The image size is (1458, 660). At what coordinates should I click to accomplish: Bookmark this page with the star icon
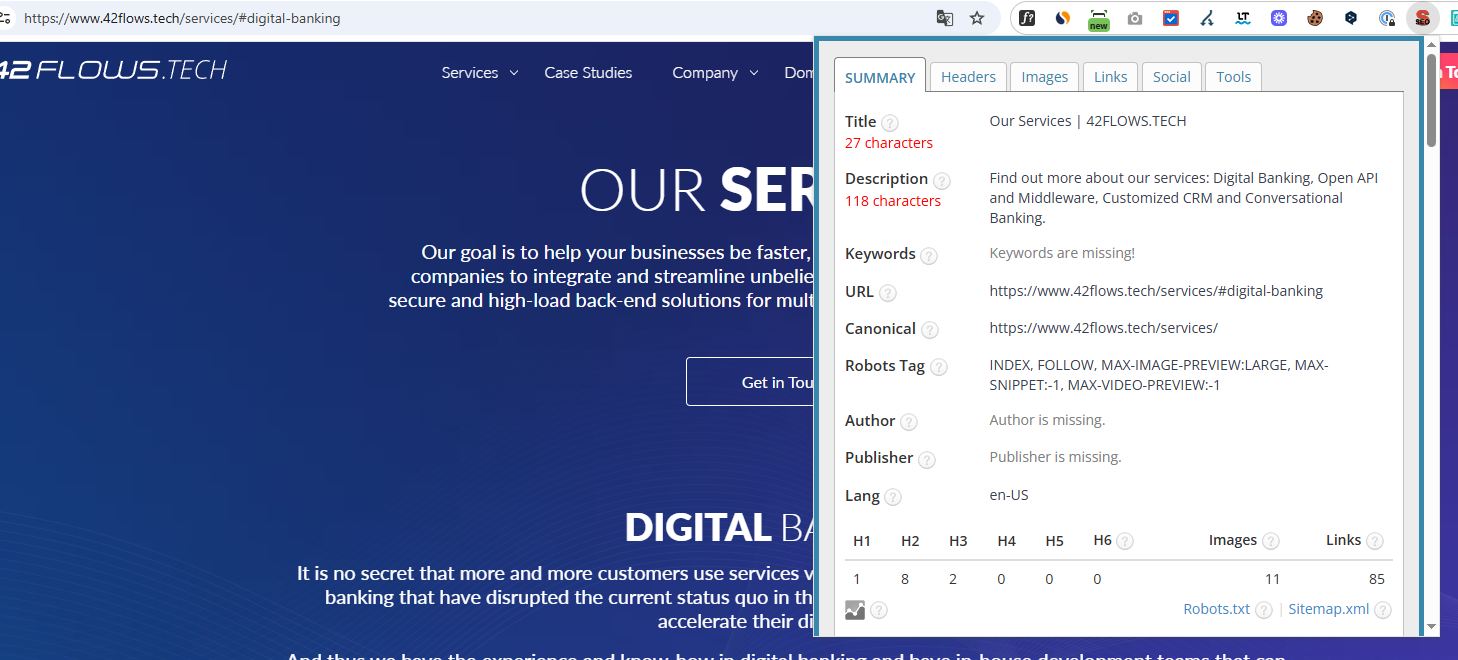[x=977, y=18]
